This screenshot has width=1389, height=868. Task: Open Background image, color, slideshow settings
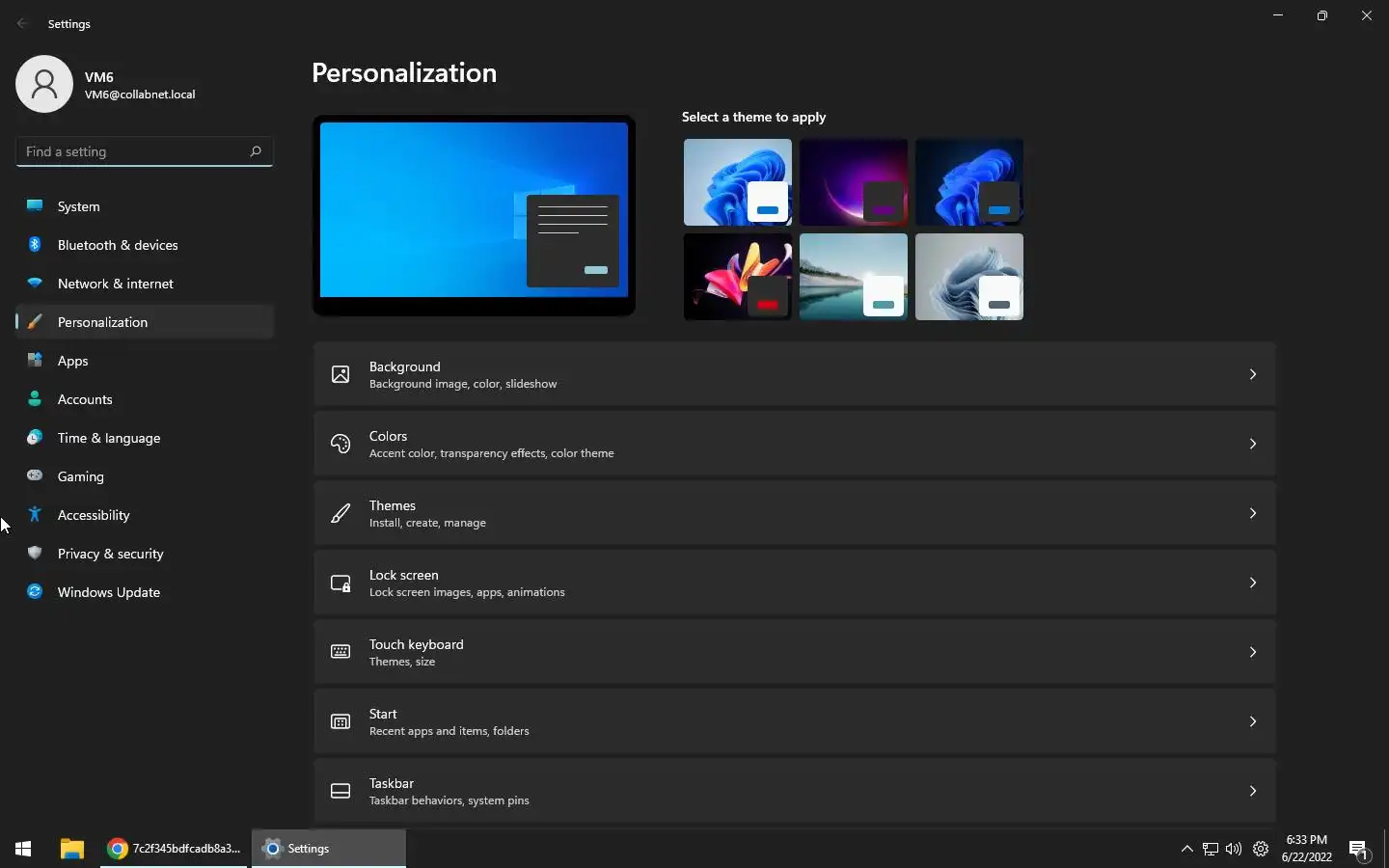coord(795,374)
